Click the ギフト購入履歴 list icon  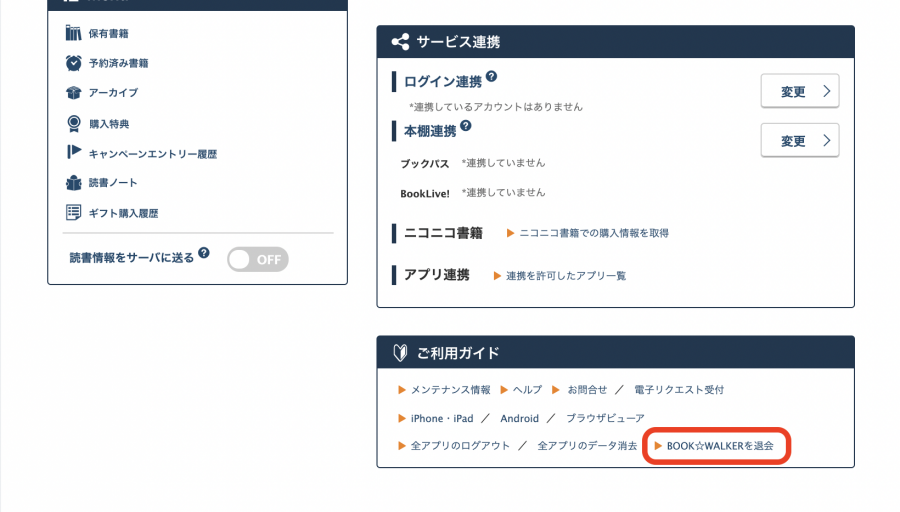click(x=73, y=212)
